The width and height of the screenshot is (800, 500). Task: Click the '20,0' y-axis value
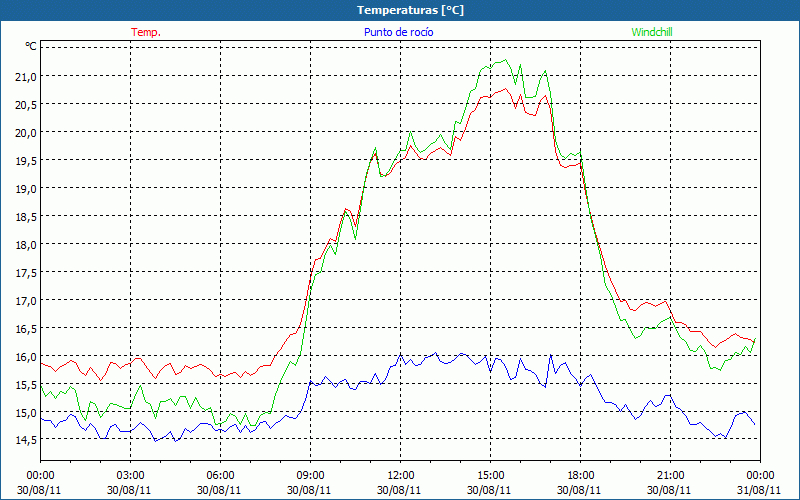coord(26,133)
